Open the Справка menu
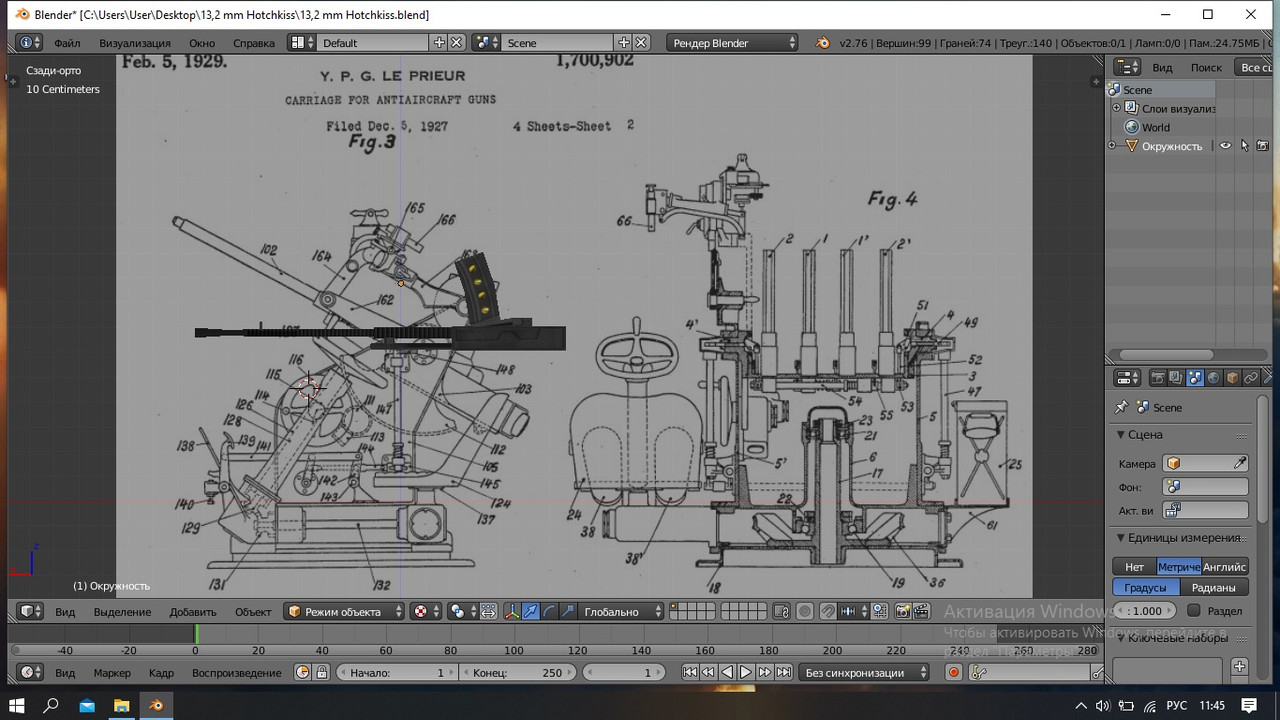The width and height of the screenshot is (1280, 720). click(x=254, y=43)
